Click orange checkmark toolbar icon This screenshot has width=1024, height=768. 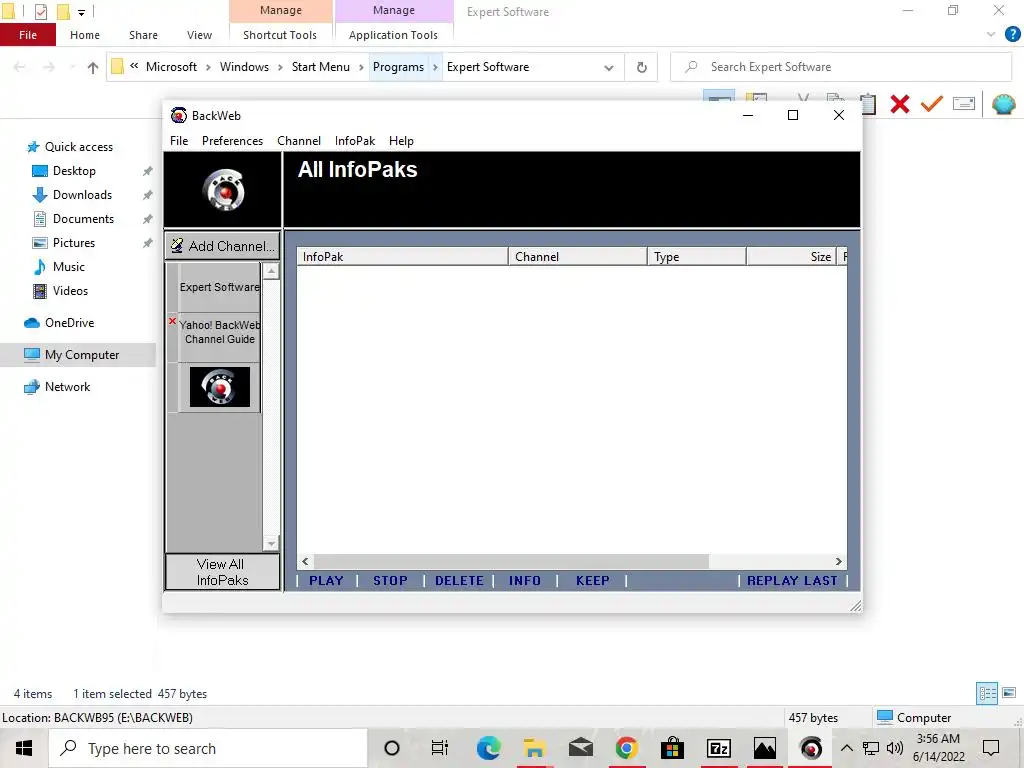(932, 104)
